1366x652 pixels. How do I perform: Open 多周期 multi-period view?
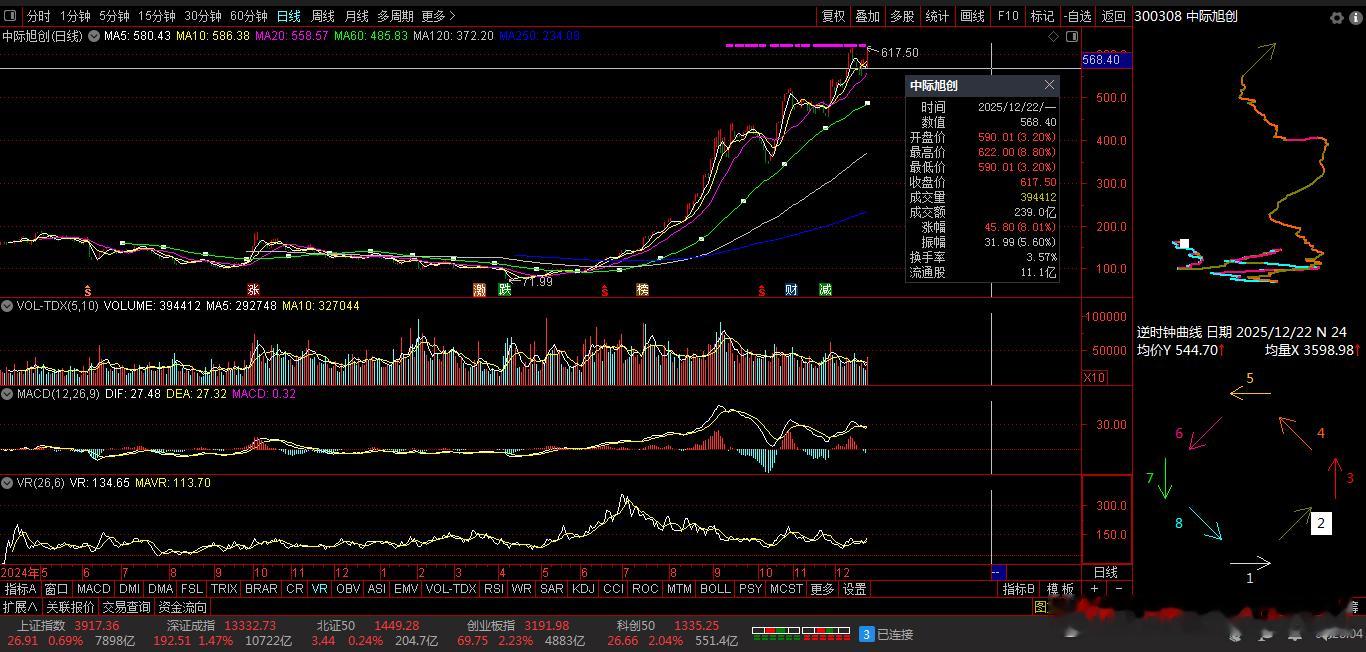(x=395, y=16)
